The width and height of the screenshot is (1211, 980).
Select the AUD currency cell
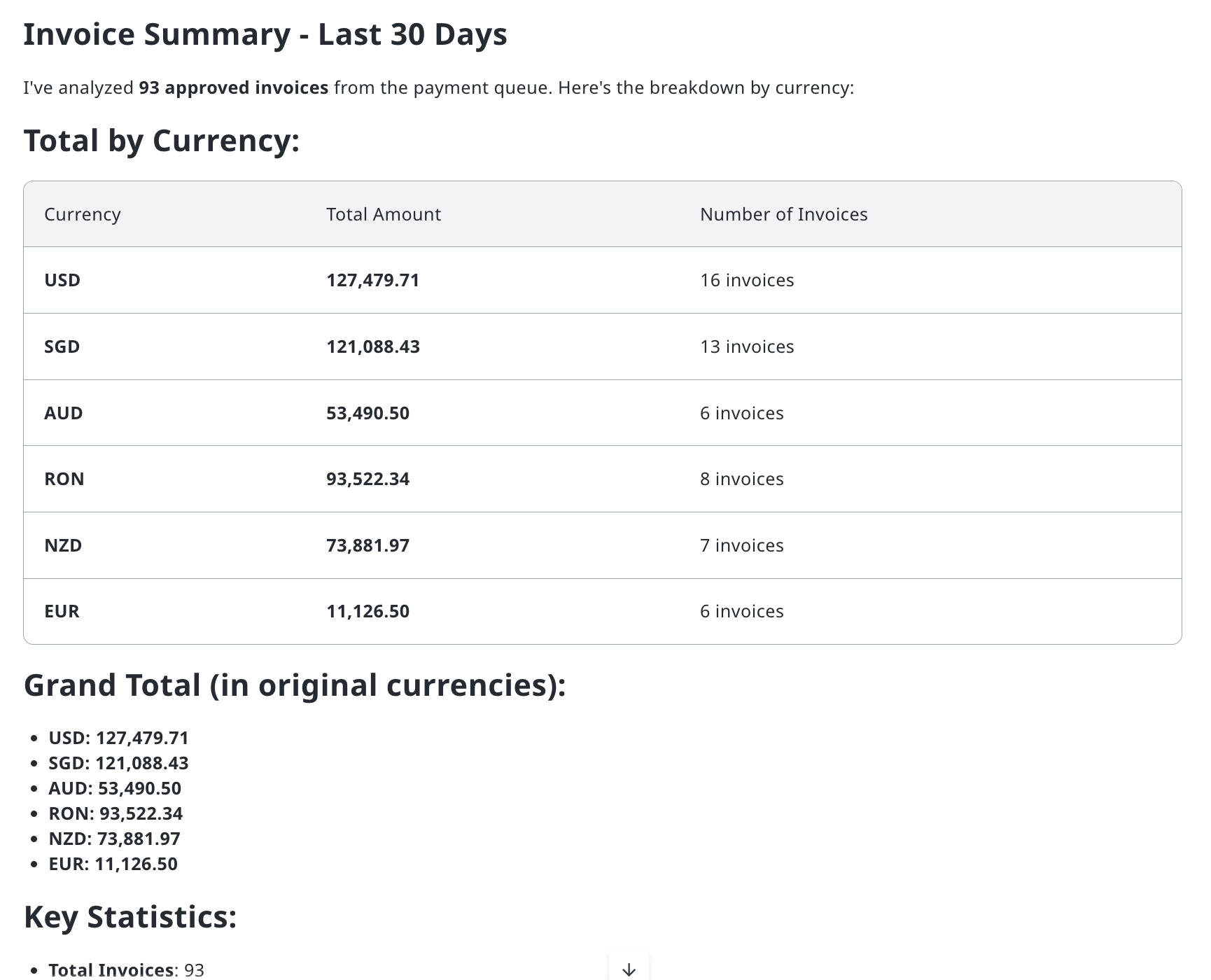(x=64, y=413)
